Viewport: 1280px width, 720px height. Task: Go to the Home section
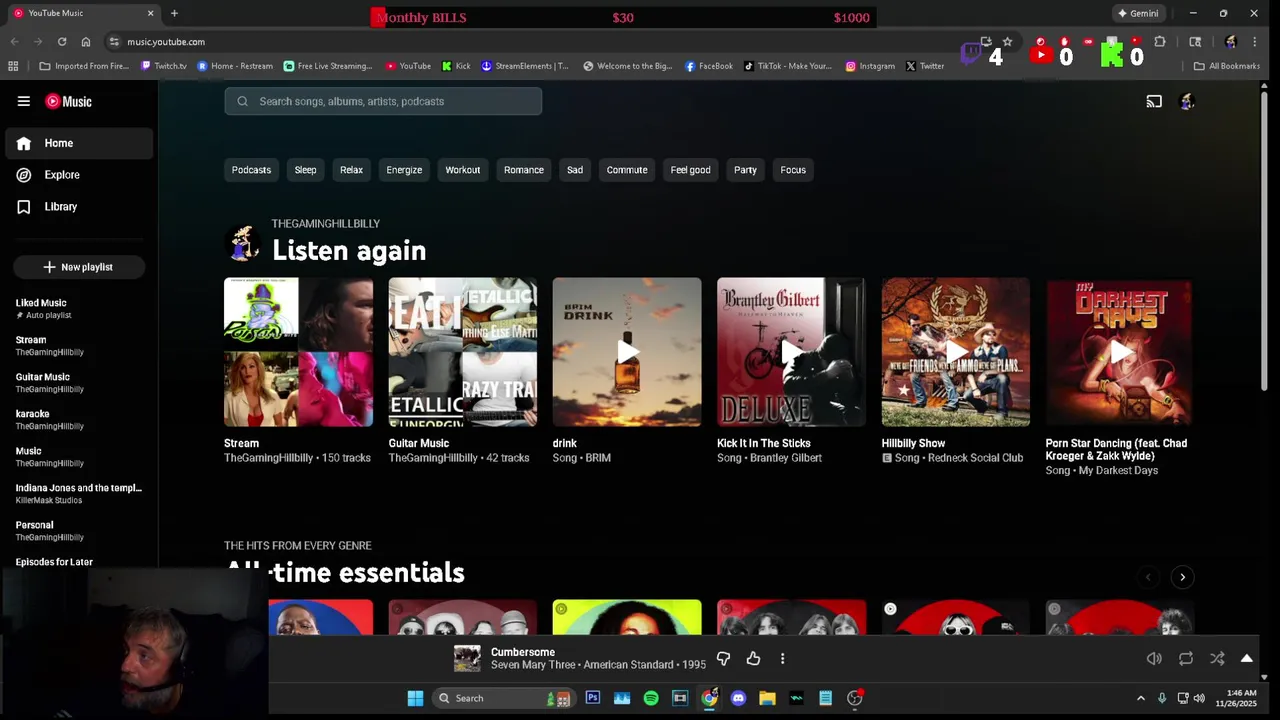click(x=80, y=143)
